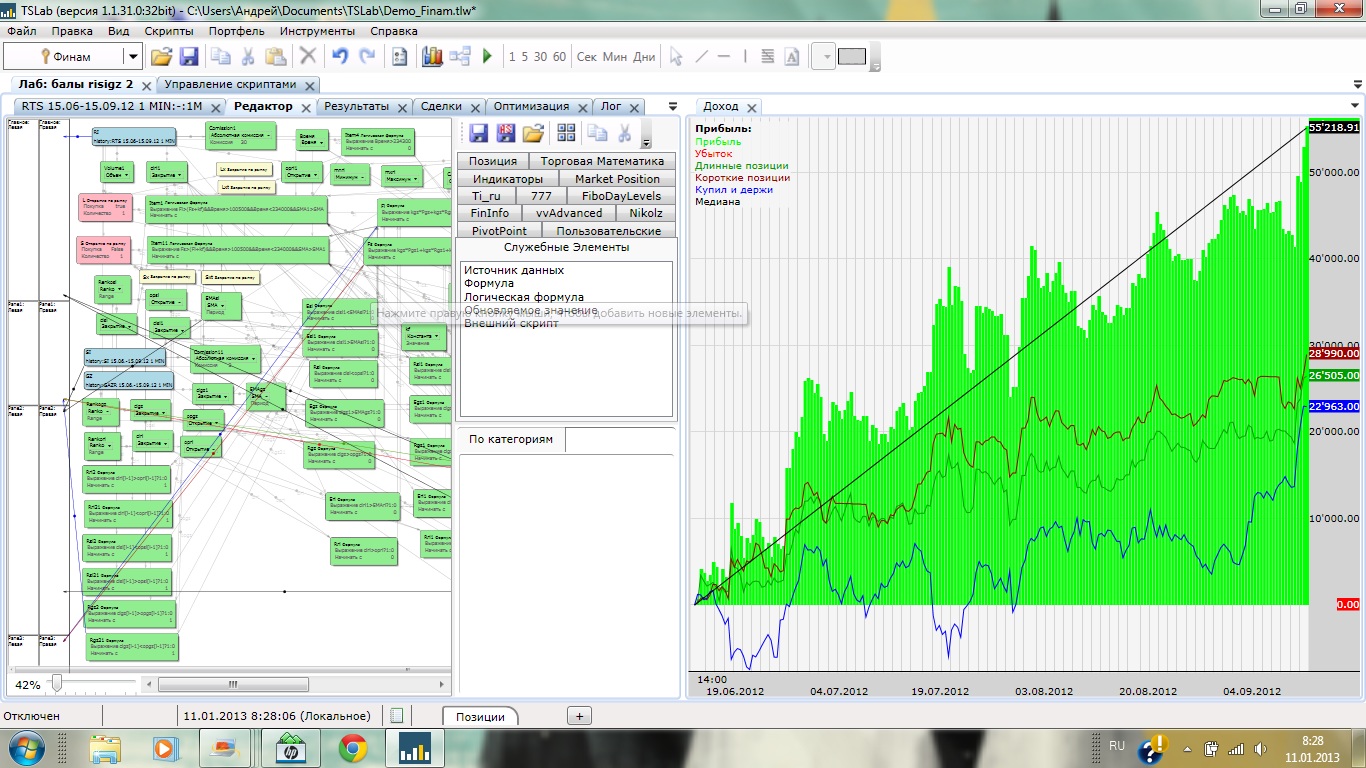
Task: Choose the 30 interval value
Action: (540, 57)
